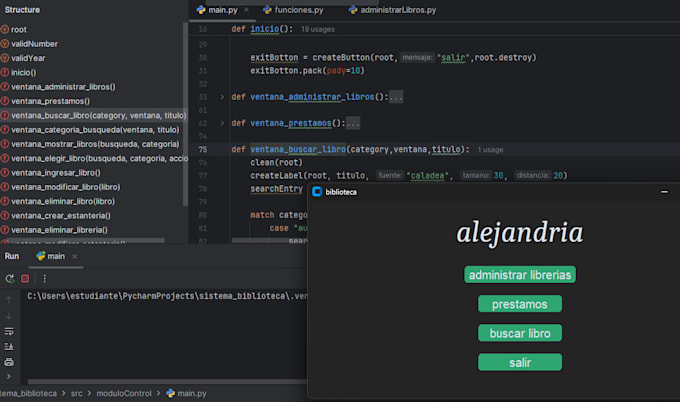680x402 pixels.
Task: Click the src breadcrumb
Action: tap(76, 393)
